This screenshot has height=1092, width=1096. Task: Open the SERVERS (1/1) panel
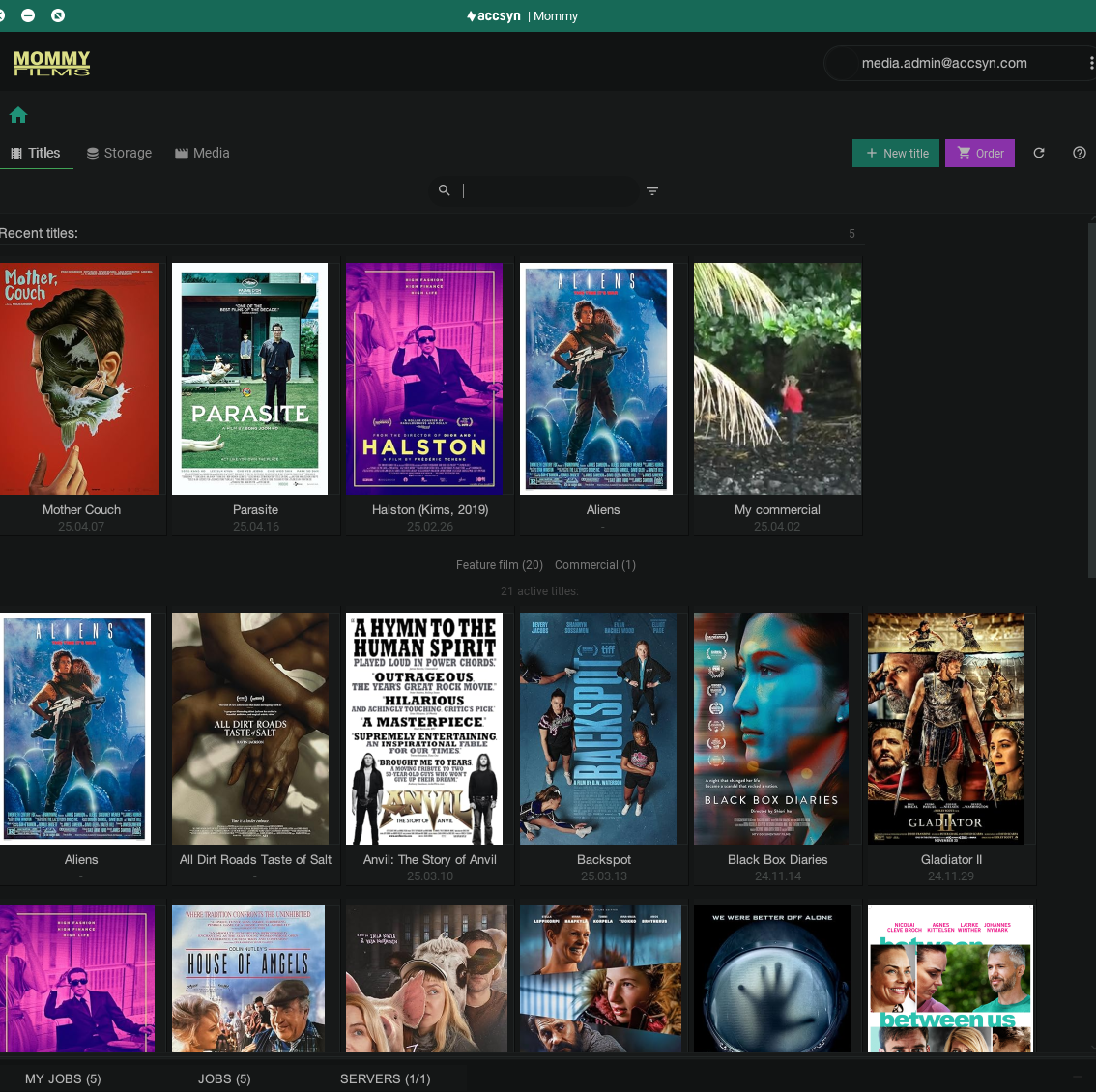pos(385,1078)
